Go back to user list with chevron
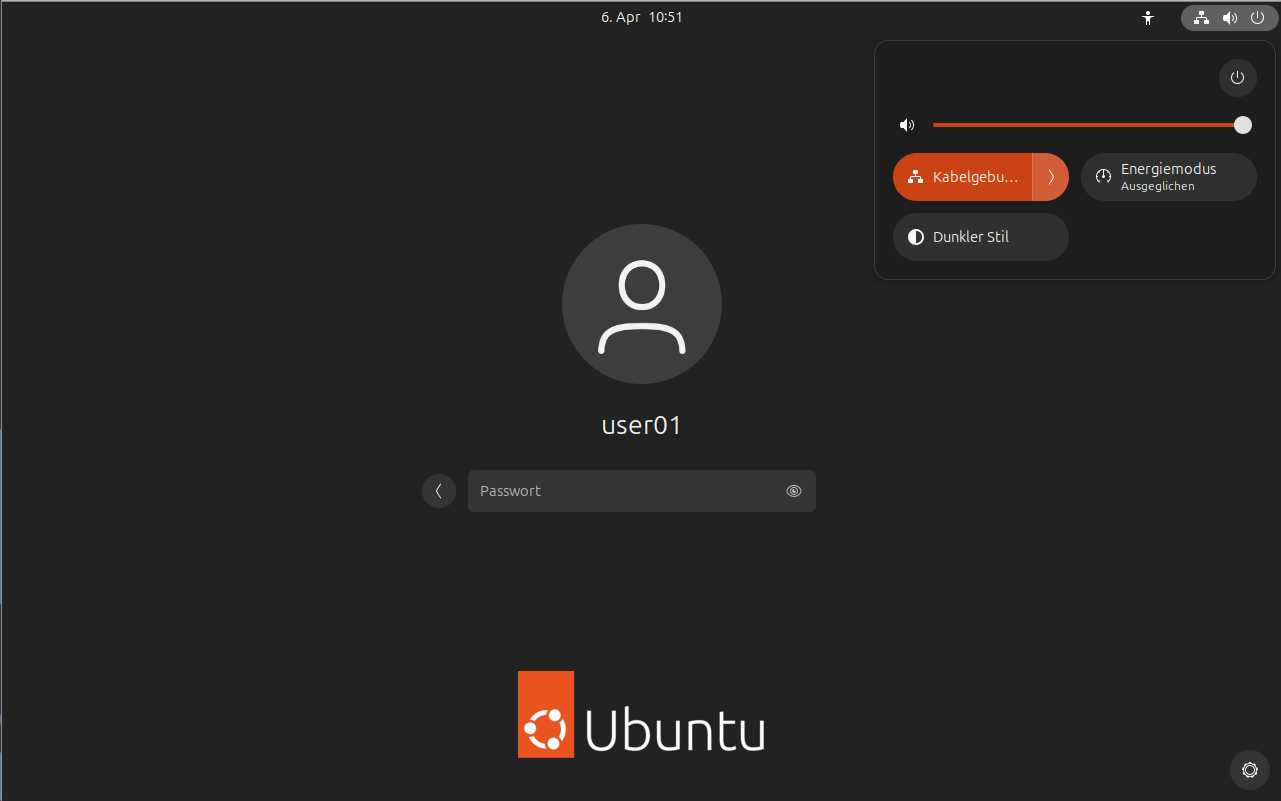The height and width of the screenshot is (801, 1281). [x=439, y=491]
